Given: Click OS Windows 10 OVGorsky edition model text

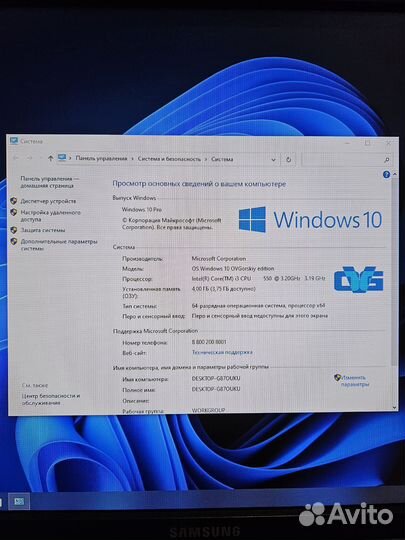Looking at the screenshot, I should (x=233, y=269).
